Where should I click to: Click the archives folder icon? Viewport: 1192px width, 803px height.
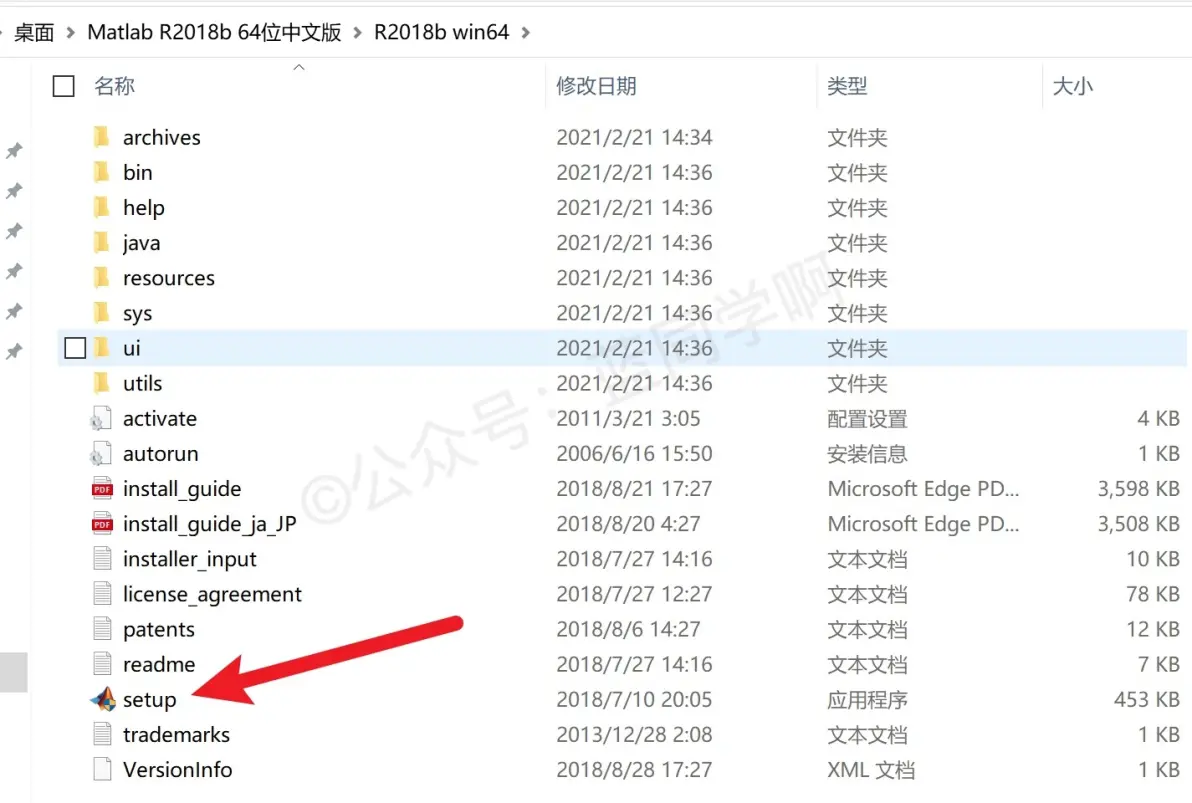(x=101, y=137)
